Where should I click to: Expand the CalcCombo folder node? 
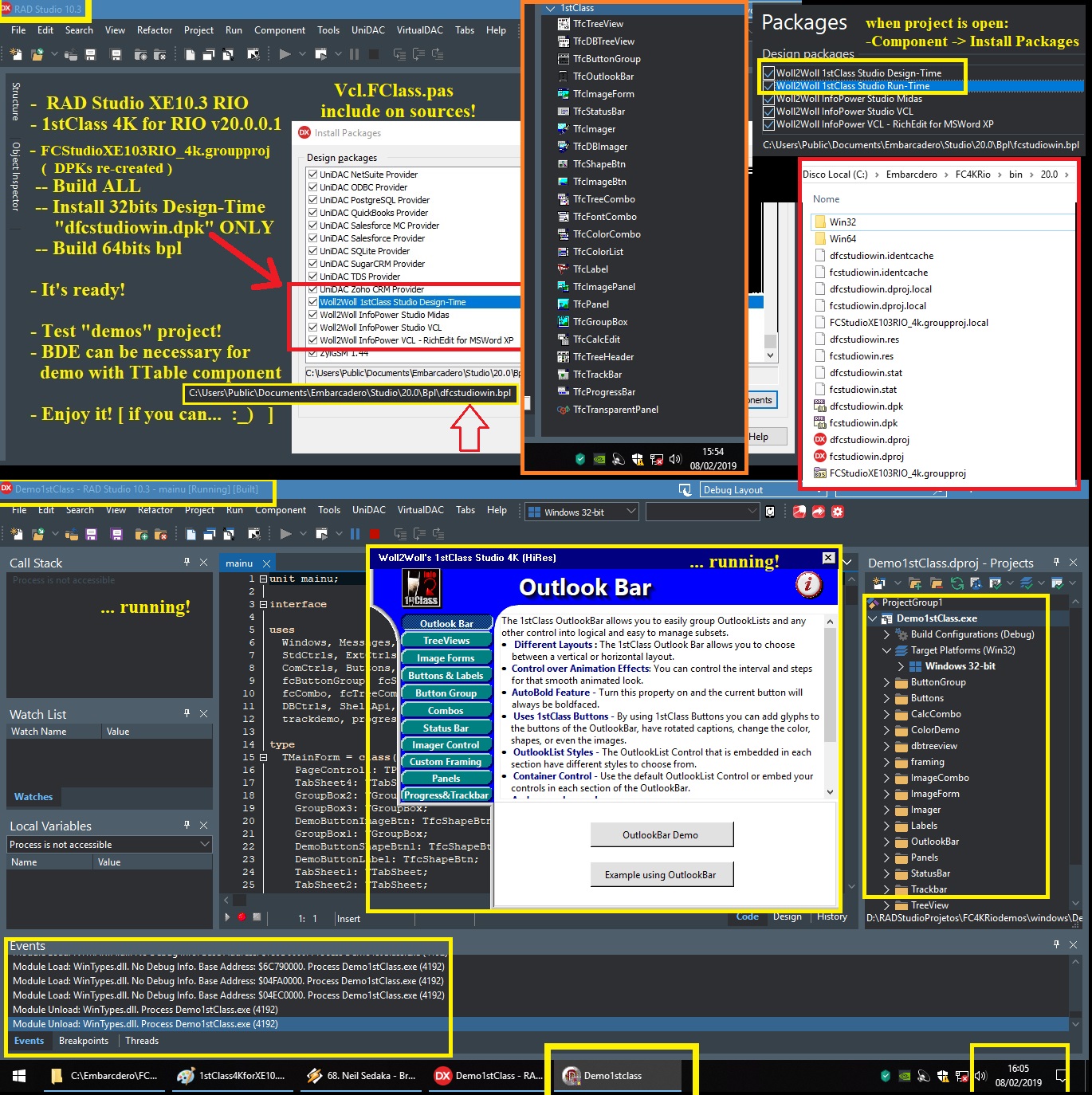click(x=886, y=714)
